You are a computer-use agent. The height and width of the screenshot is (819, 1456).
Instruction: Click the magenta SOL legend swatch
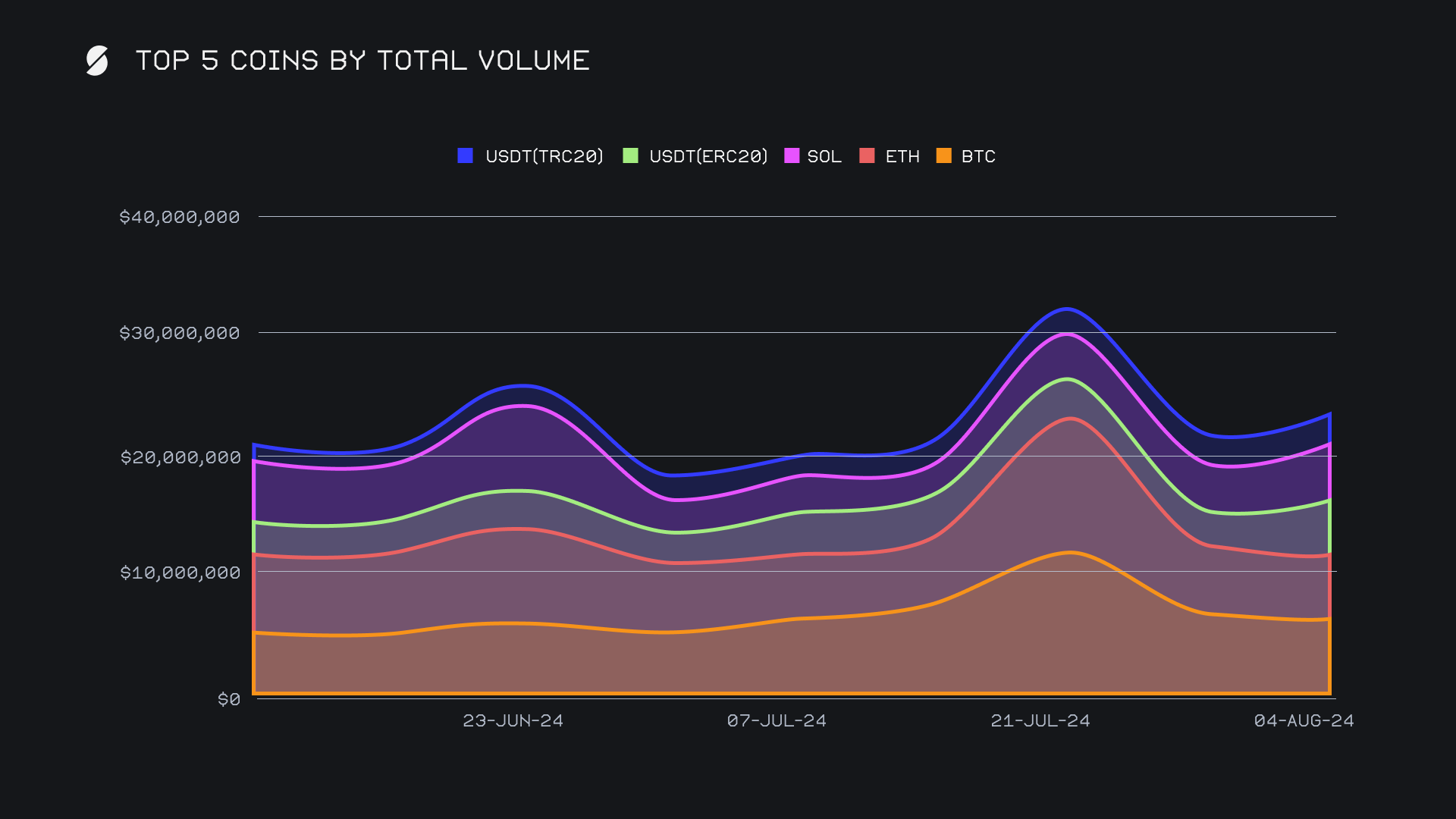click(x=791, y=155)
